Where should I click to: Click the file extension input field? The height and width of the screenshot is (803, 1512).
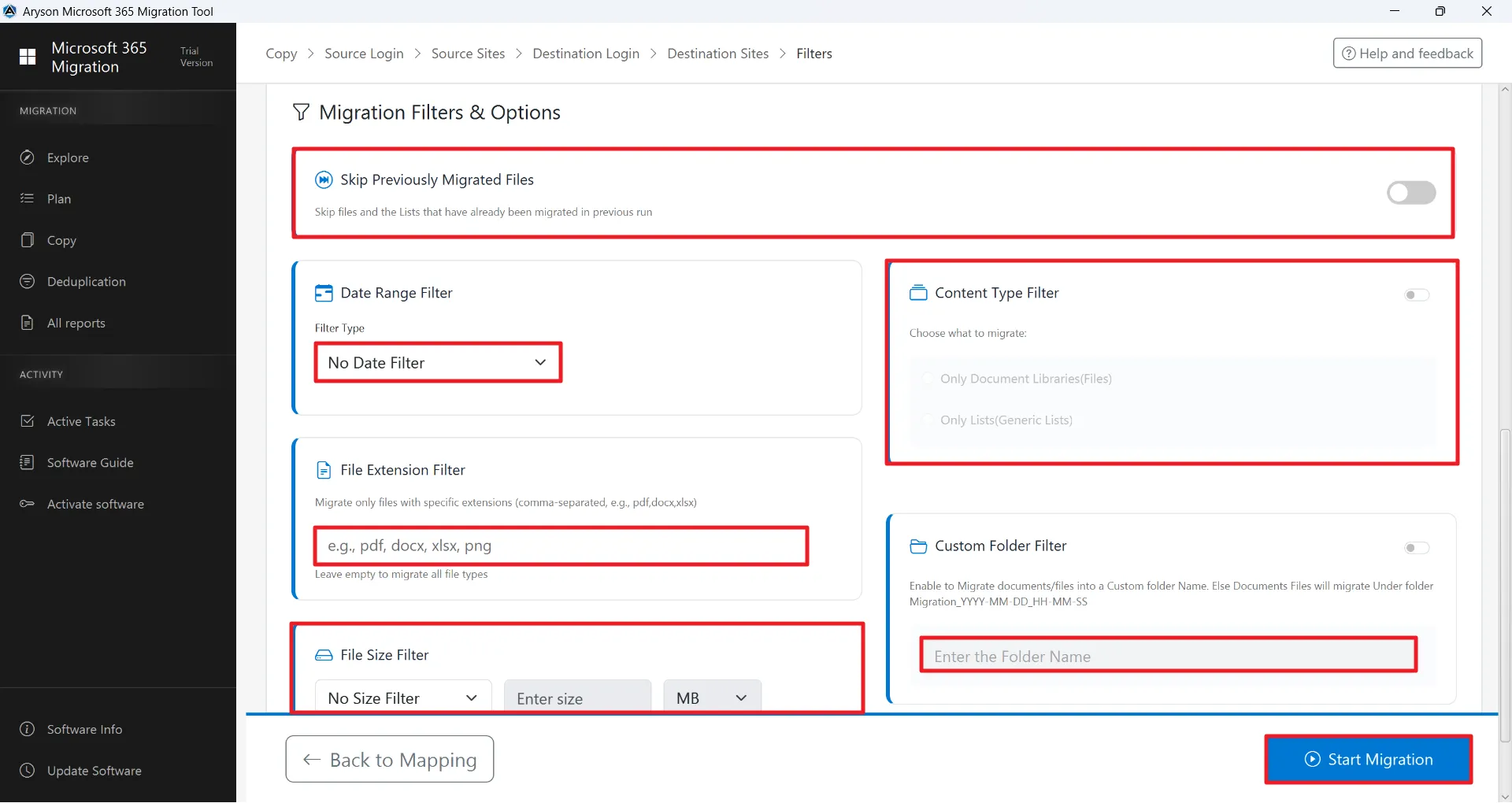(561, 546)
